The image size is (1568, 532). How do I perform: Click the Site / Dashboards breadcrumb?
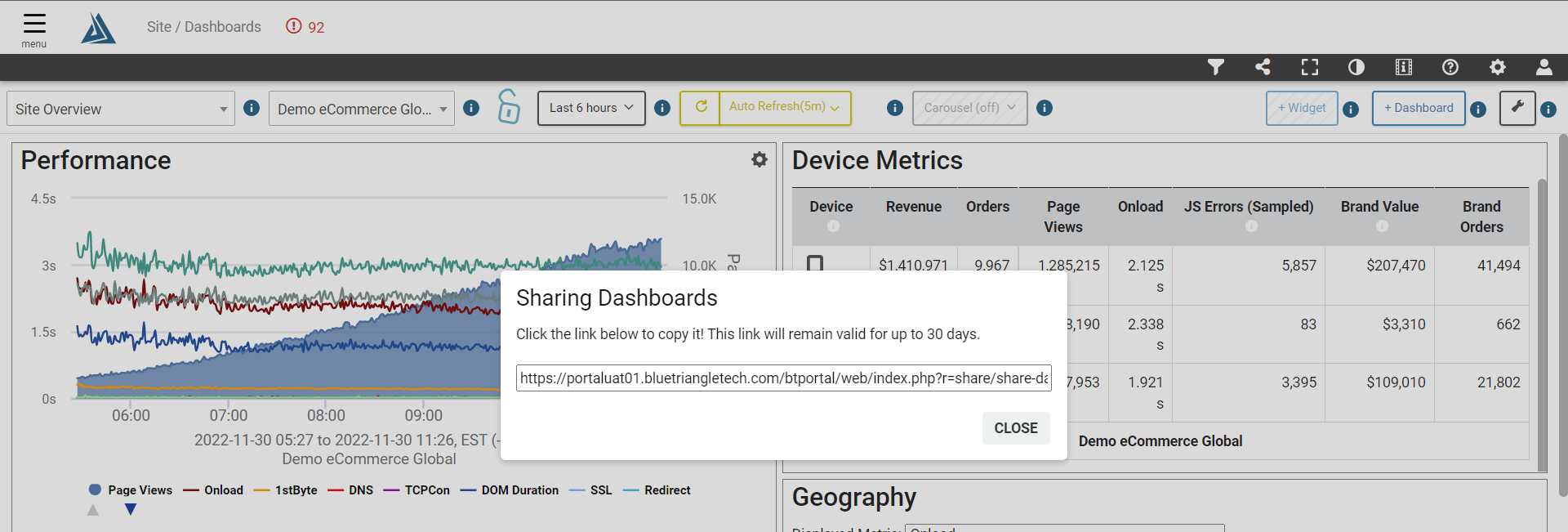[204, 27]
